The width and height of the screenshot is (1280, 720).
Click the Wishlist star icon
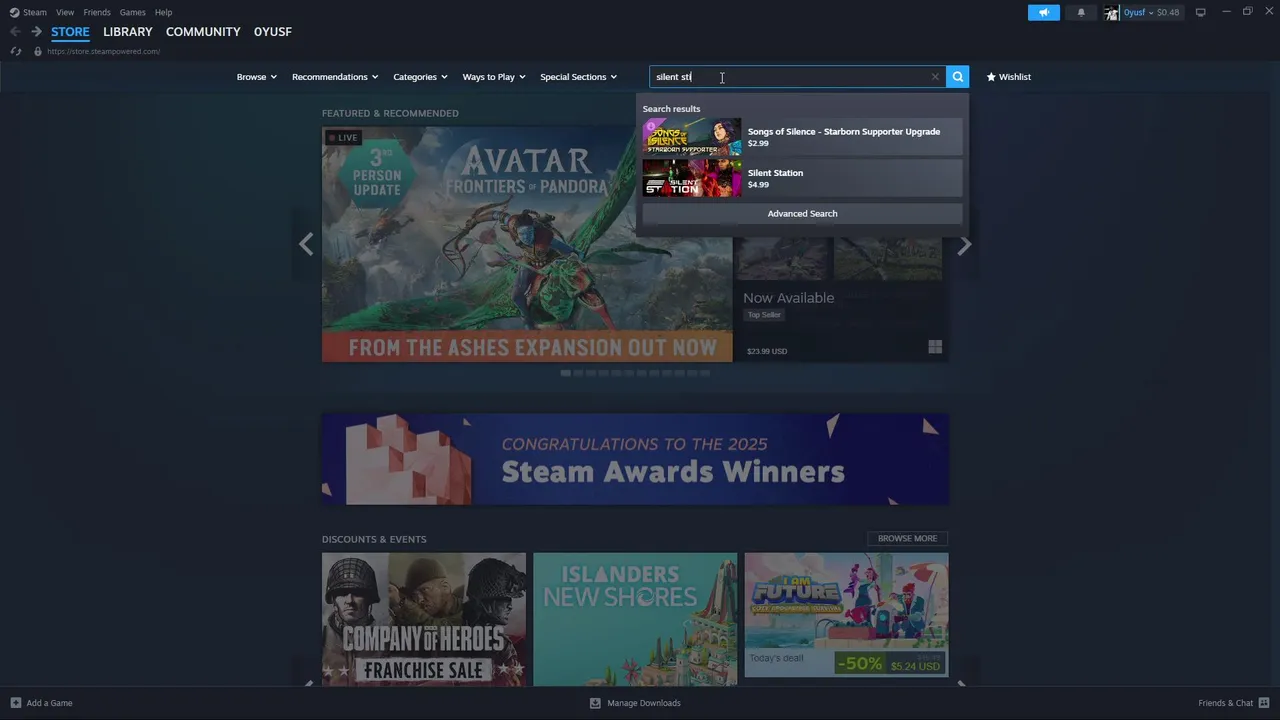click(991, 77)
